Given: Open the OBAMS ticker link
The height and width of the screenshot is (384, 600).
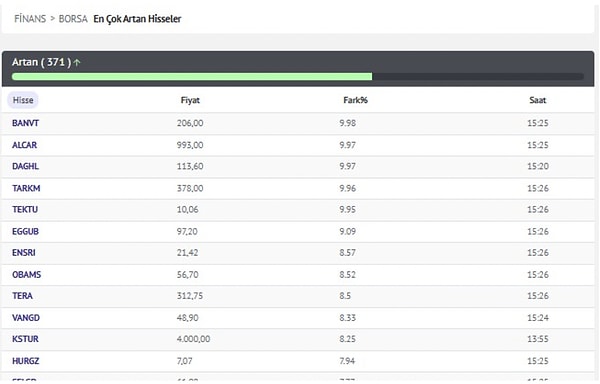Looking at the screenshot, I should (x=26, y=275).
